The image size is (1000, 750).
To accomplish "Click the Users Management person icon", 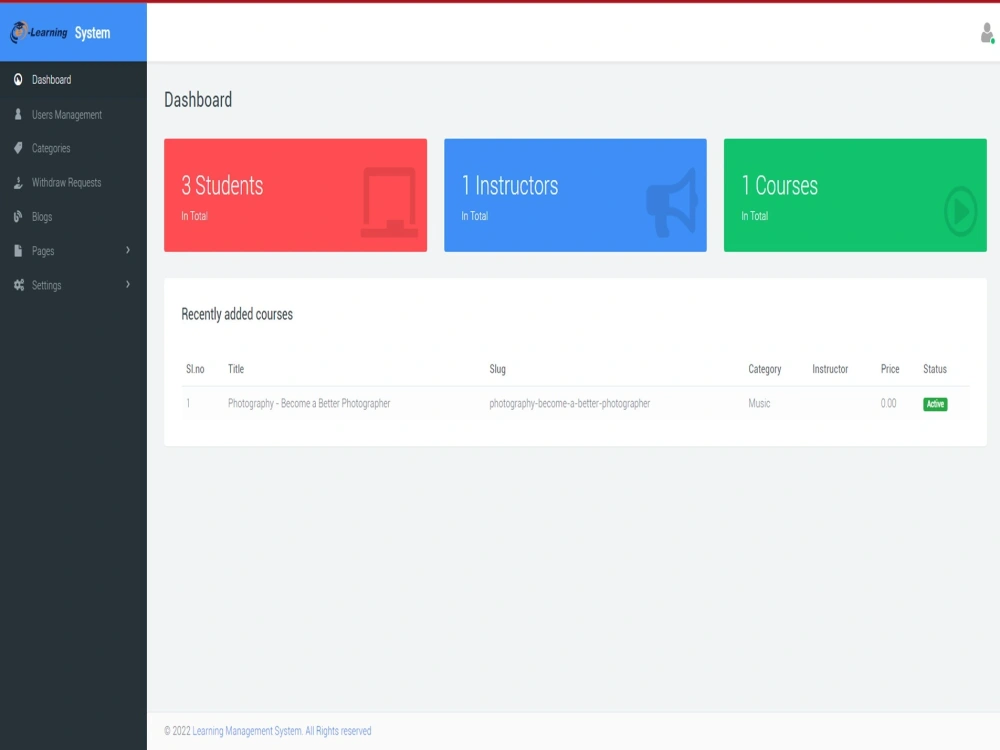I will click(x=17, y=114).
